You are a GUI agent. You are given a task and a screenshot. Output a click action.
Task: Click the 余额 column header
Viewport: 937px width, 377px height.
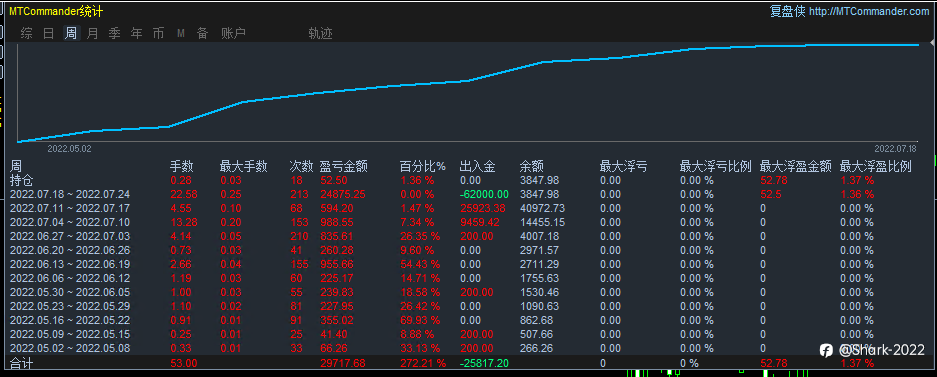pos(532,167)
